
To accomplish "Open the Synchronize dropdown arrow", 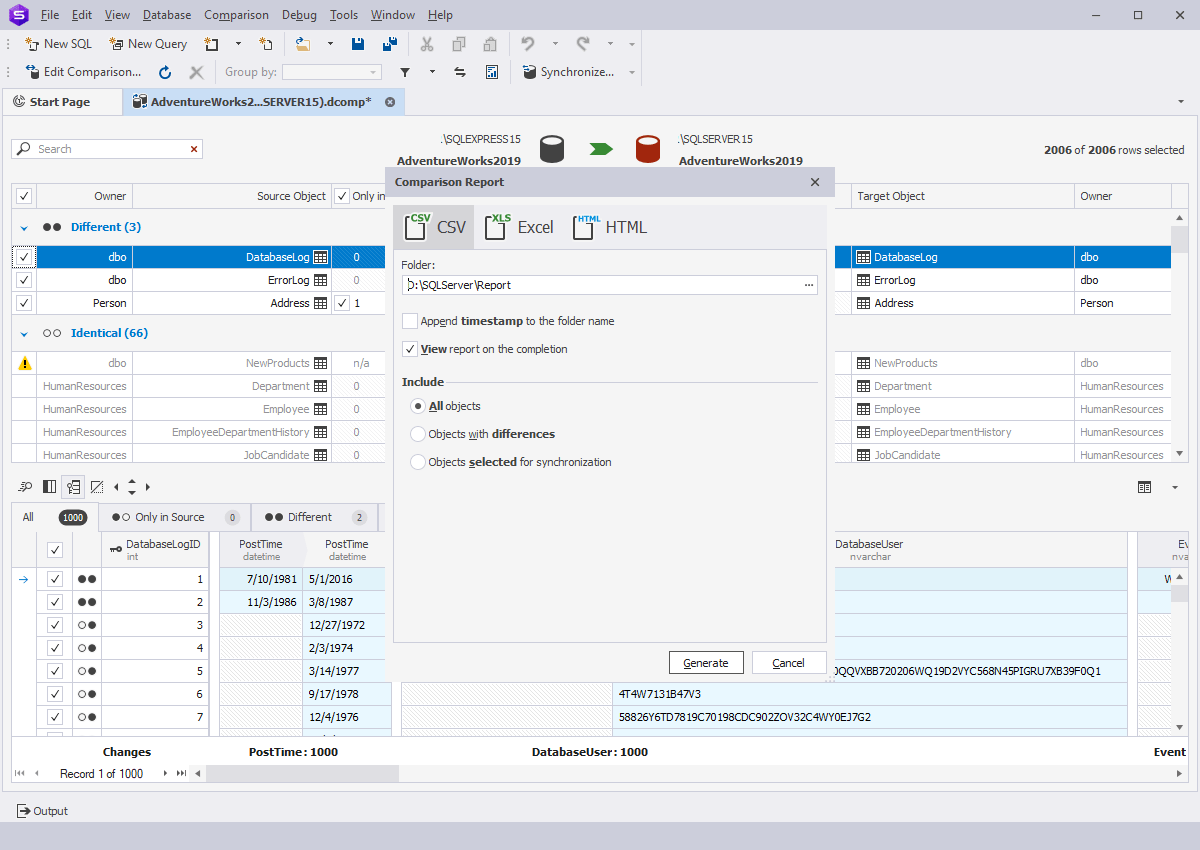I will coord(632,72).
